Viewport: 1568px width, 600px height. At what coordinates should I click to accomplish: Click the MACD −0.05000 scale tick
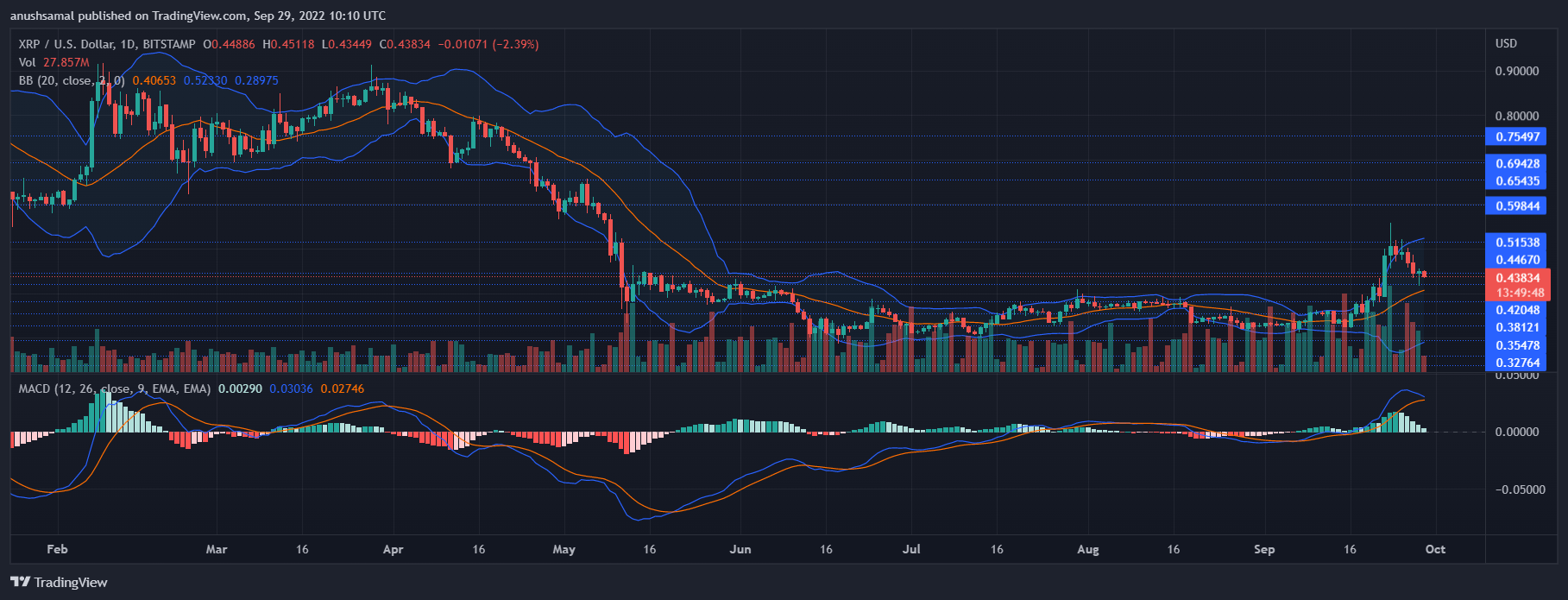pos(1515,489)
